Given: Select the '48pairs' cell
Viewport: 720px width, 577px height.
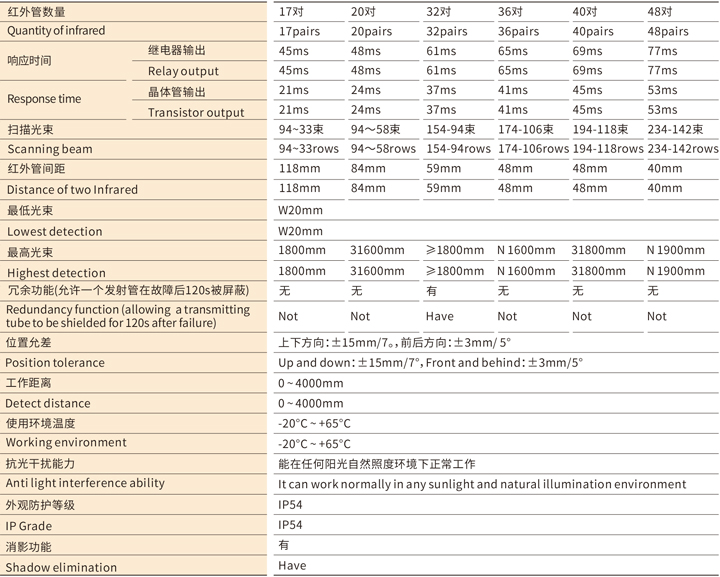Looking at the screenshot, I should pos(668,32).
